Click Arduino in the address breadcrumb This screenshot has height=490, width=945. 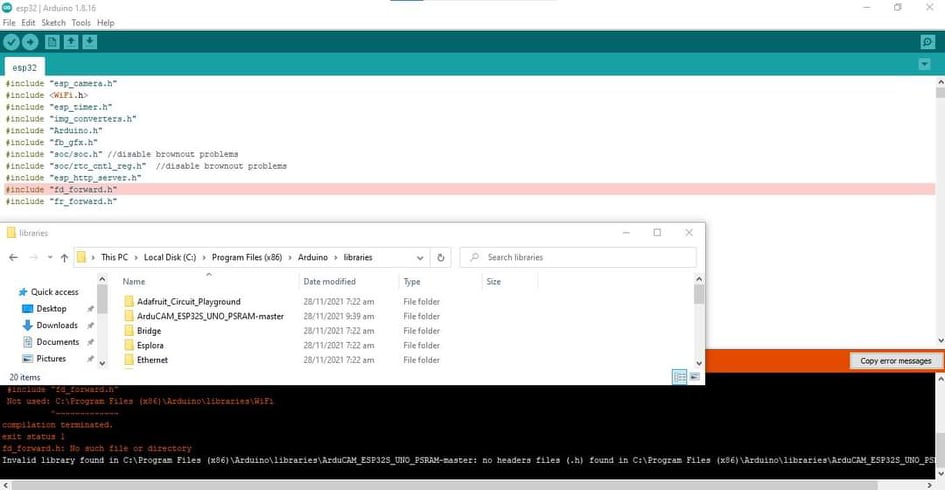tap(313, 257)
